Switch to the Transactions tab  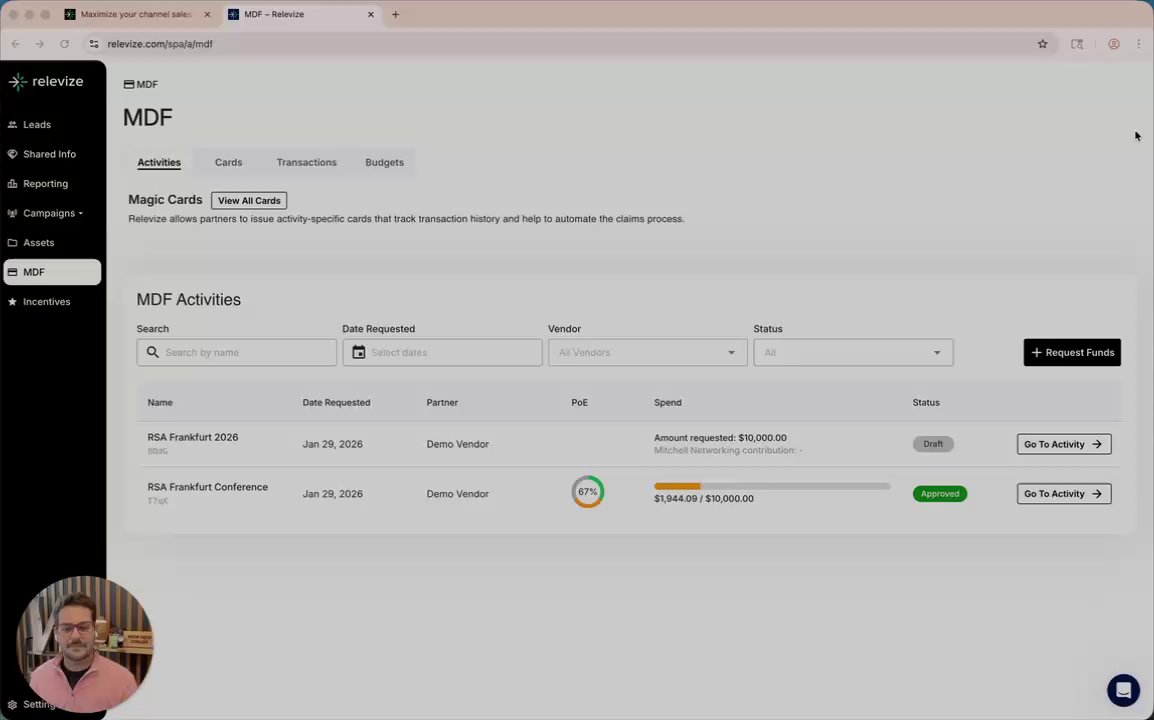[x=306, y=162]
